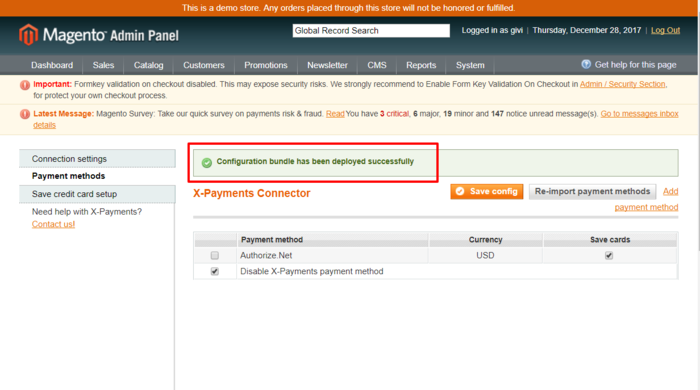700x390 pixels.
Task: Click the Thursday, December 28, 2017 date text
Action: 587,30
